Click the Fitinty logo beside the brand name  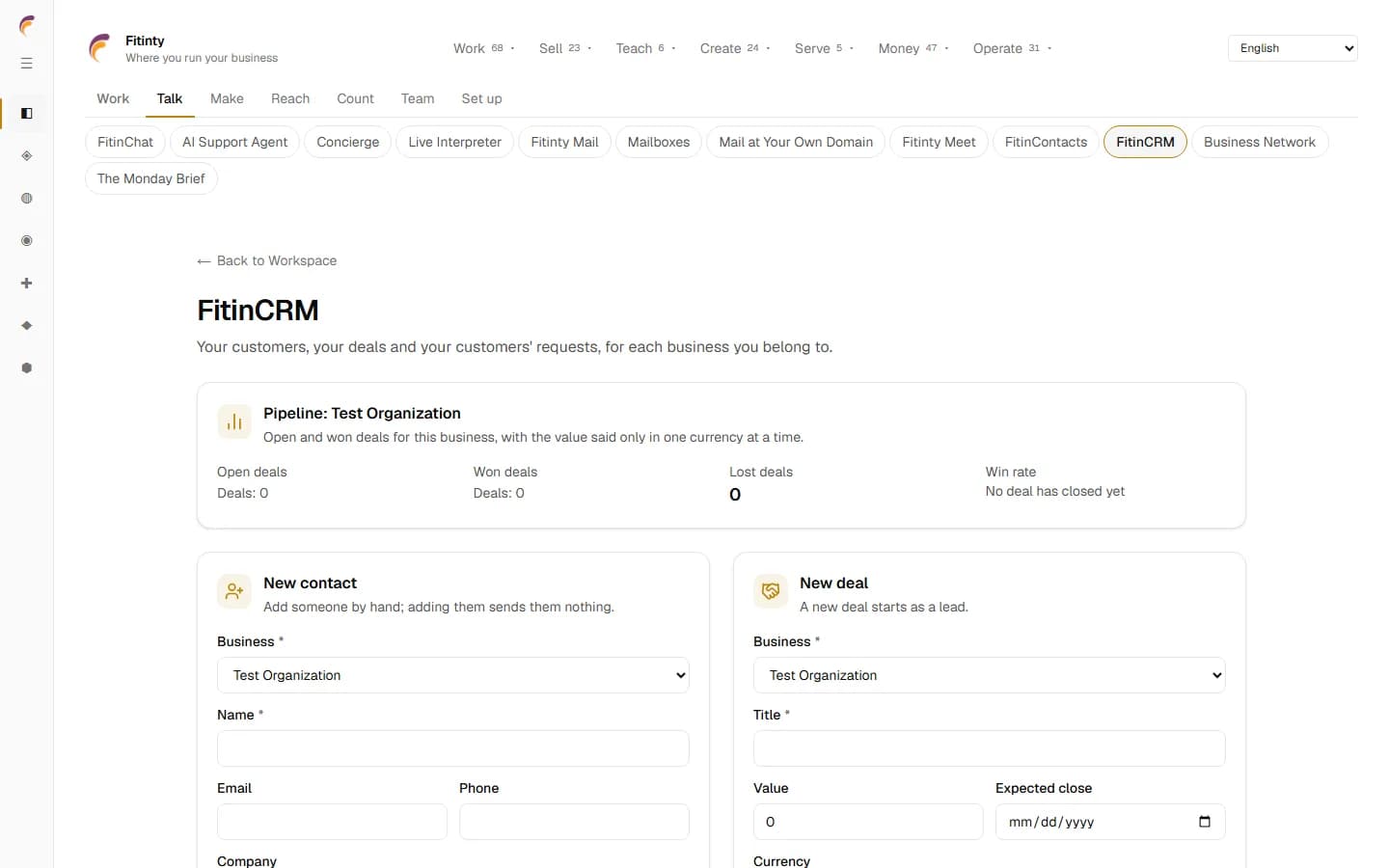pyautogui.click(x=99, y=48)
